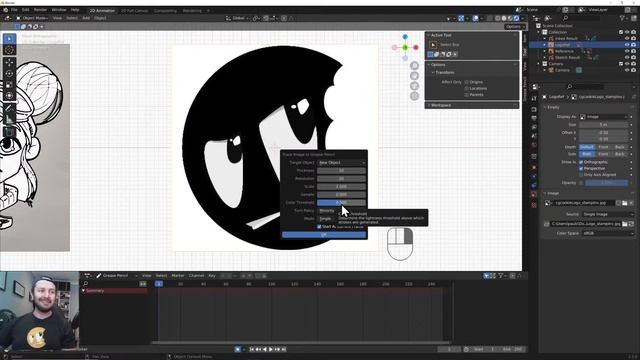Image resolution: width=640 pixels, height=360 pixels.
Task: Click the outliner display mode icon
Action: (x=549, y=18)
